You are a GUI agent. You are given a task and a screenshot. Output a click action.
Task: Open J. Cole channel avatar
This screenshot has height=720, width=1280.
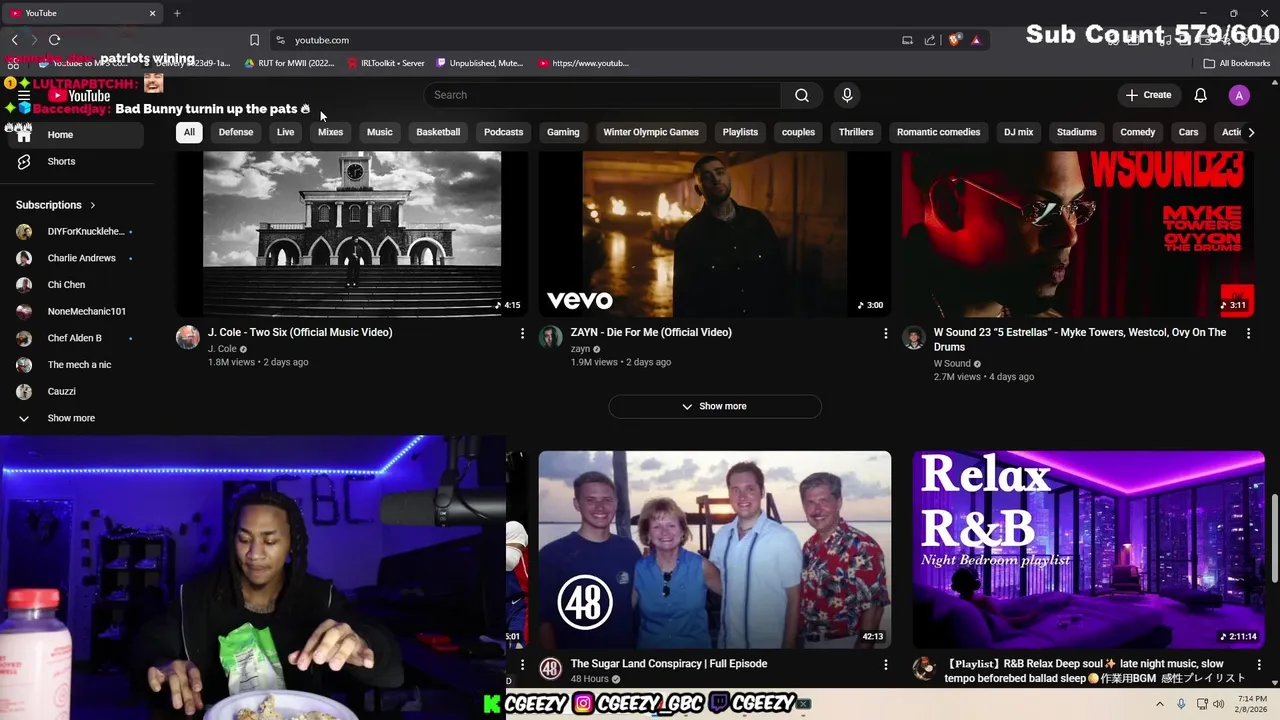pos(188,337)
